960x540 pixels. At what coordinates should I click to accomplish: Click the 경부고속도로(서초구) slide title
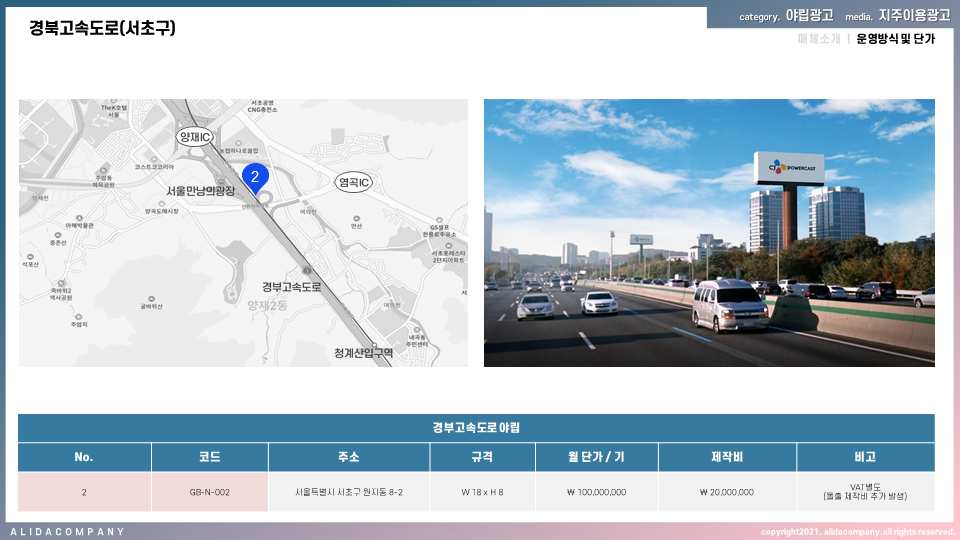click(x=103, y=28)
